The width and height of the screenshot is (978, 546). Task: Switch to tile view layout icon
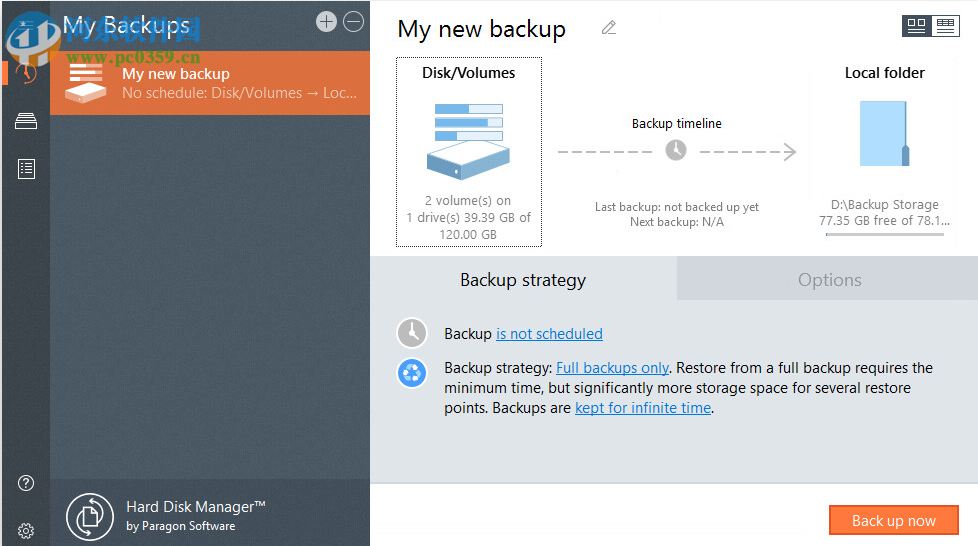(916, 26)
